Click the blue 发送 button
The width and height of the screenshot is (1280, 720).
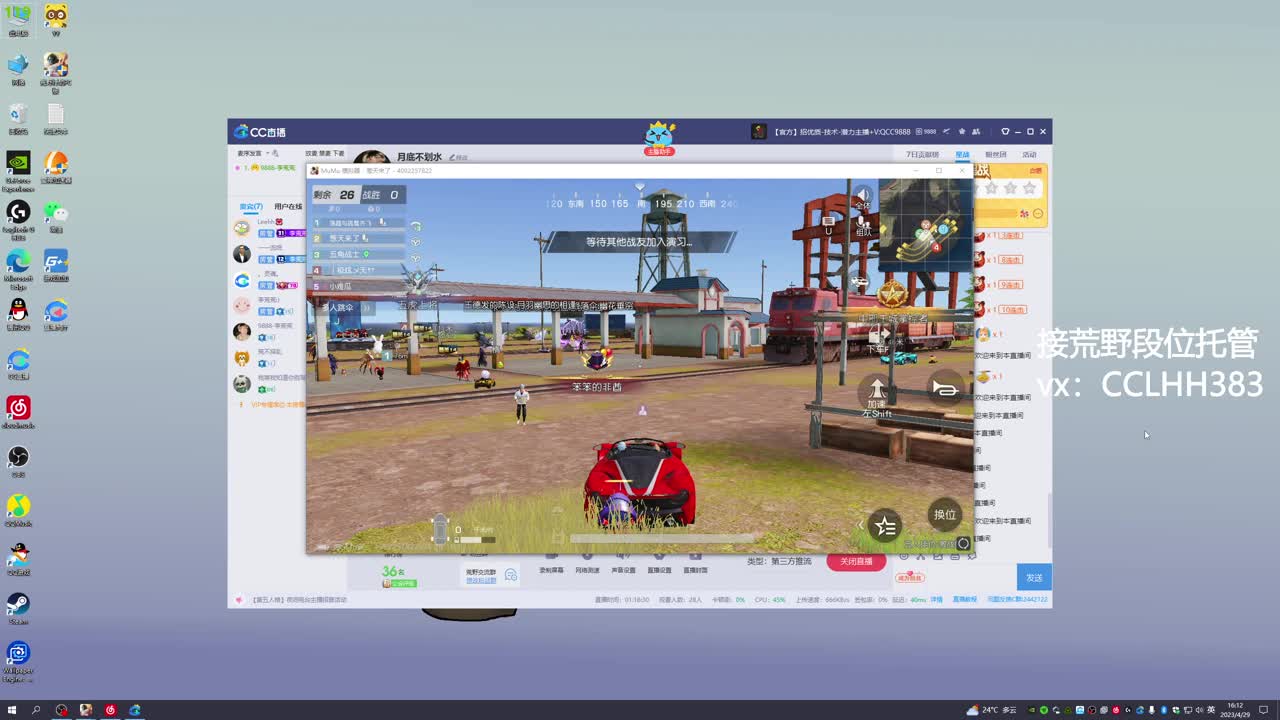click(1034, 577)
